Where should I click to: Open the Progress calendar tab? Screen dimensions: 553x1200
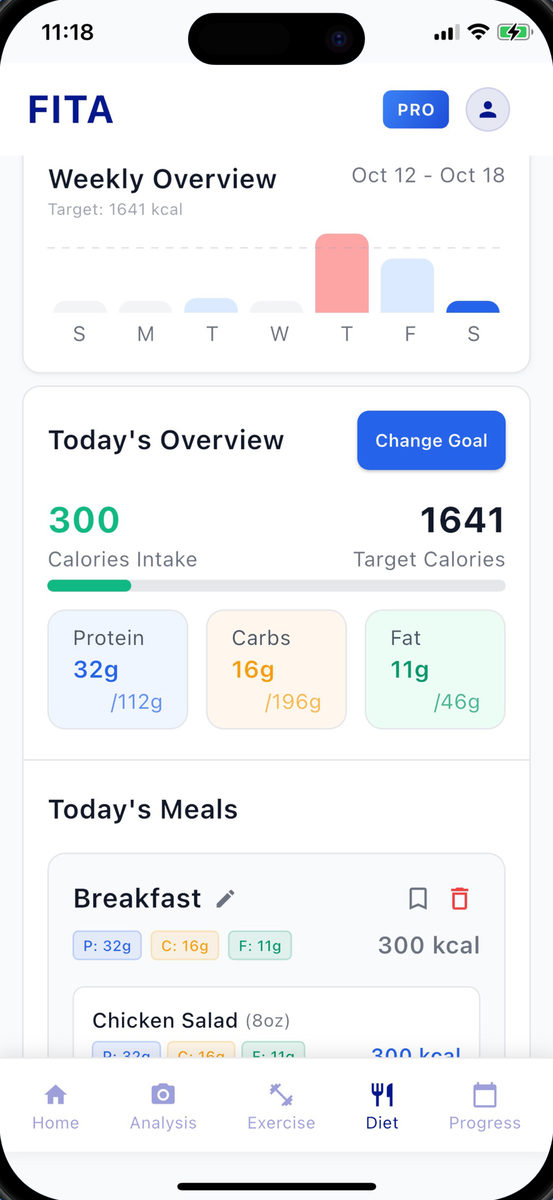coord(485,1106)
